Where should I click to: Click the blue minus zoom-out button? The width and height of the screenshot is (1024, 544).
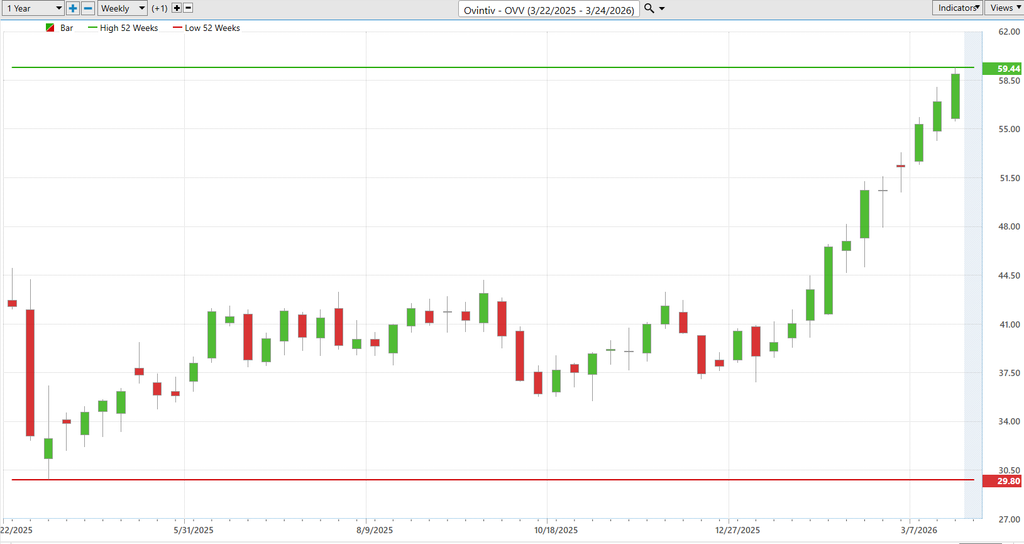88,8
